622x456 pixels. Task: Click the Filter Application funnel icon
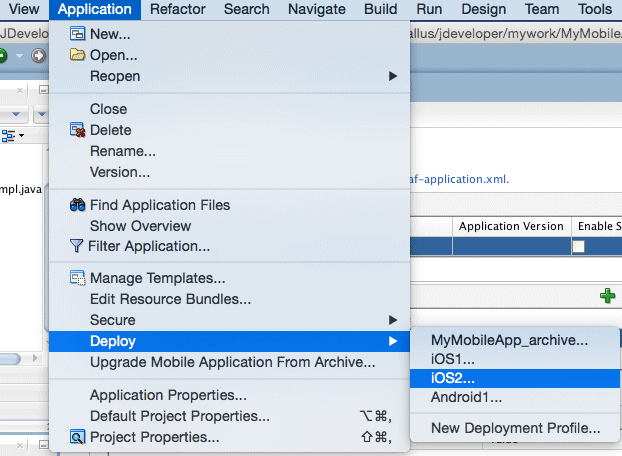coord(76,246)
